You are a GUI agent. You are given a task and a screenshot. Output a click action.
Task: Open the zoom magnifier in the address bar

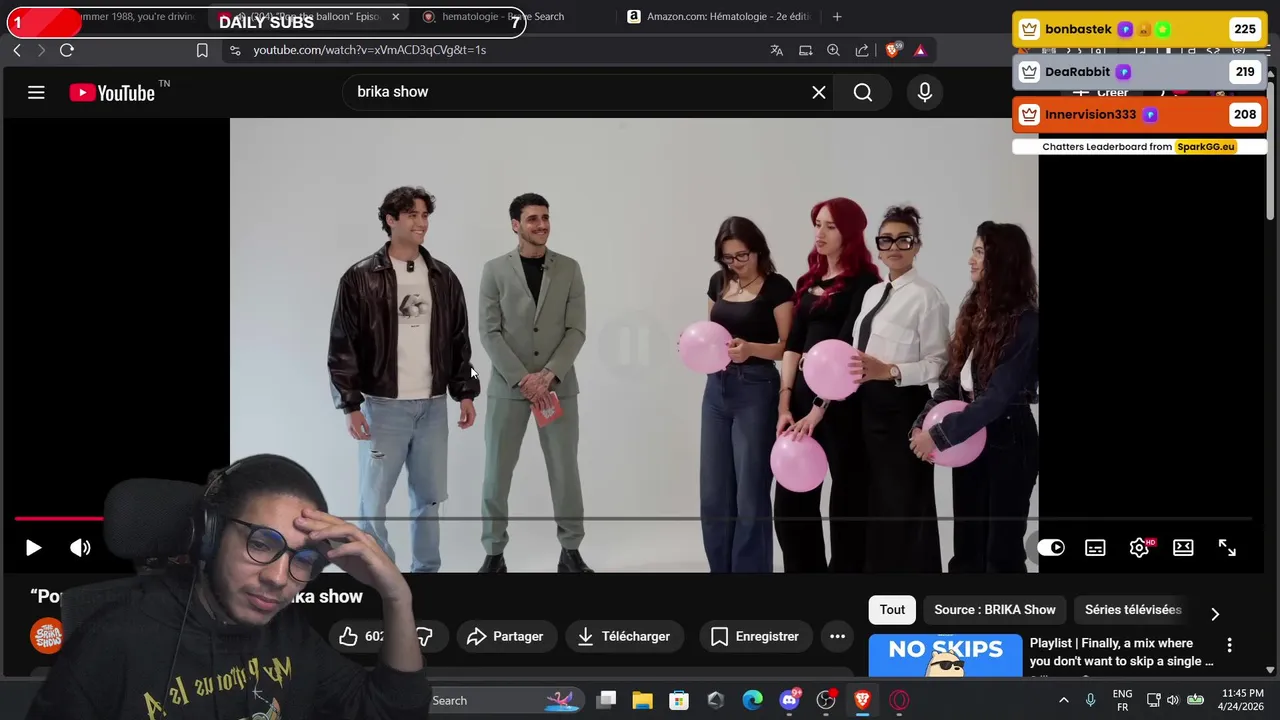tap(833, 50)
